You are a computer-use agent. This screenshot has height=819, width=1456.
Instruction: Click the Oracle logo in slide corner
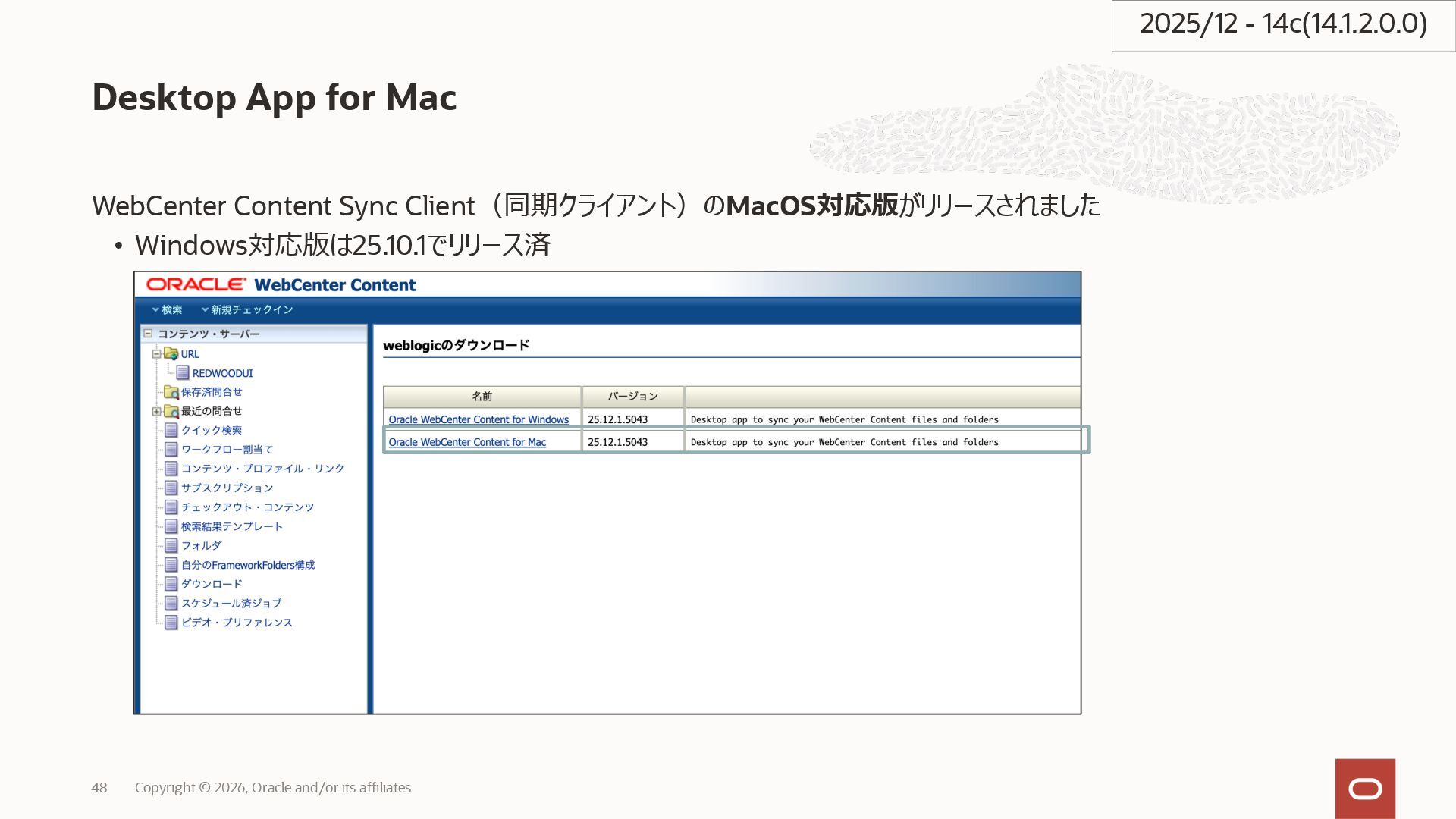(x=1365, y=789)
